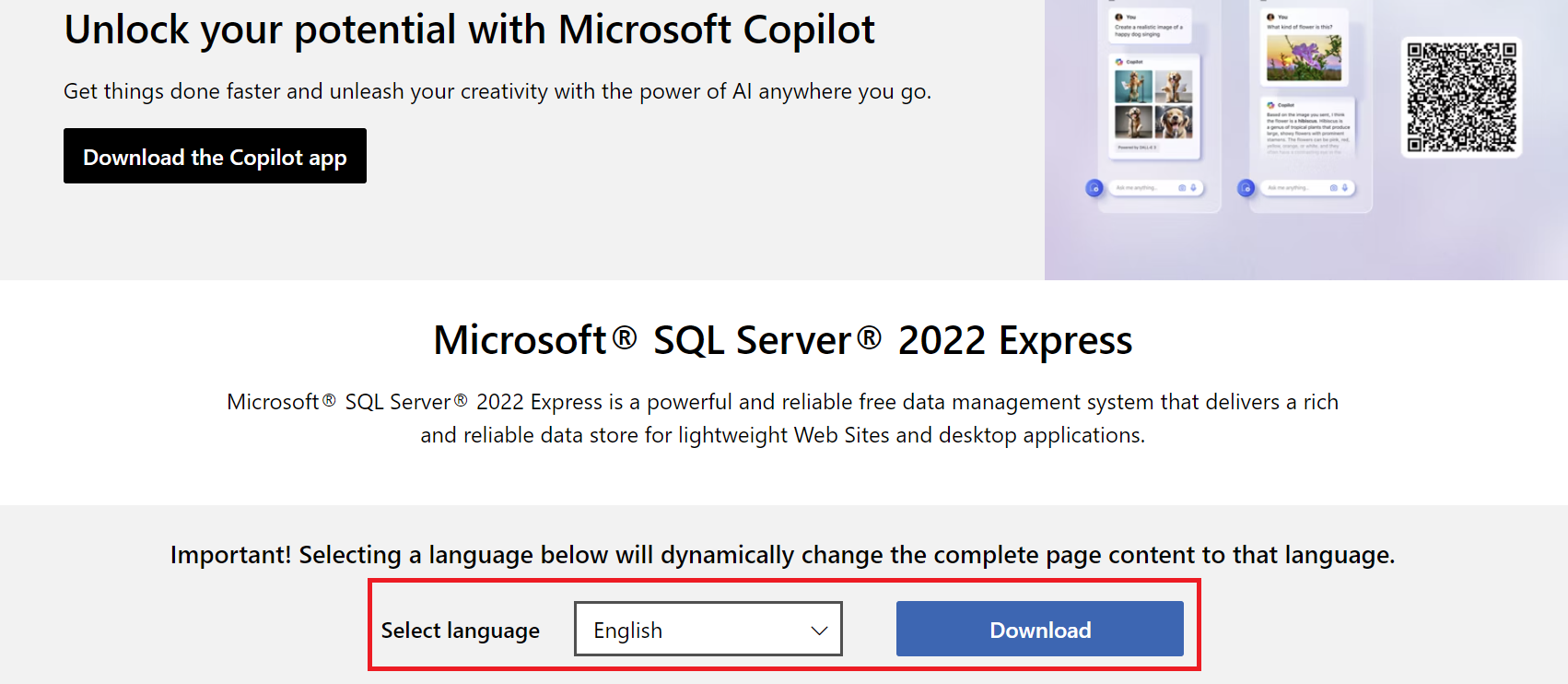This screenshot has width=1568, height=684.
Task: Click the blue Download button
Action: pos(1039,629)
